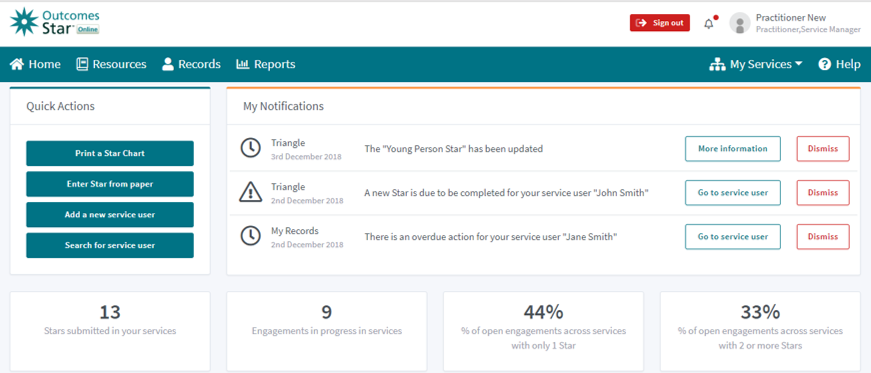
Task: Click the Quick Actions heading
Action: (61, 106)
